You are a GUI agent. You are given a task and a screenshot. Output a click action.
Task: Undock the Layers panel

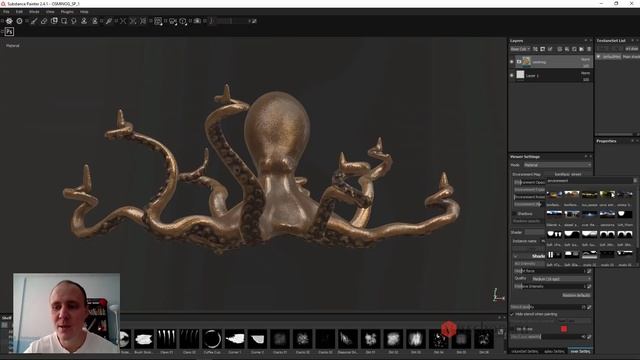pos(586,40)
